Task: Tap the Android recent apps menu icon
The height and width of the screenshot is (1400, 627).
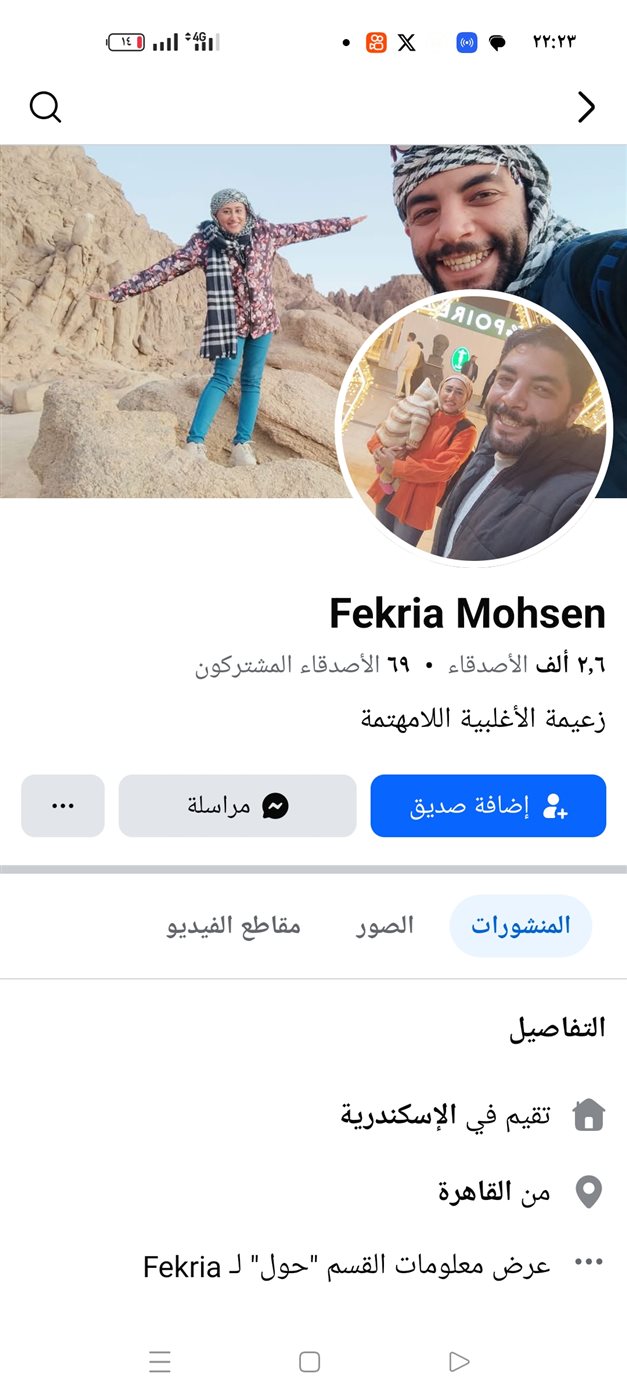Action: (x=160, y=1361)
